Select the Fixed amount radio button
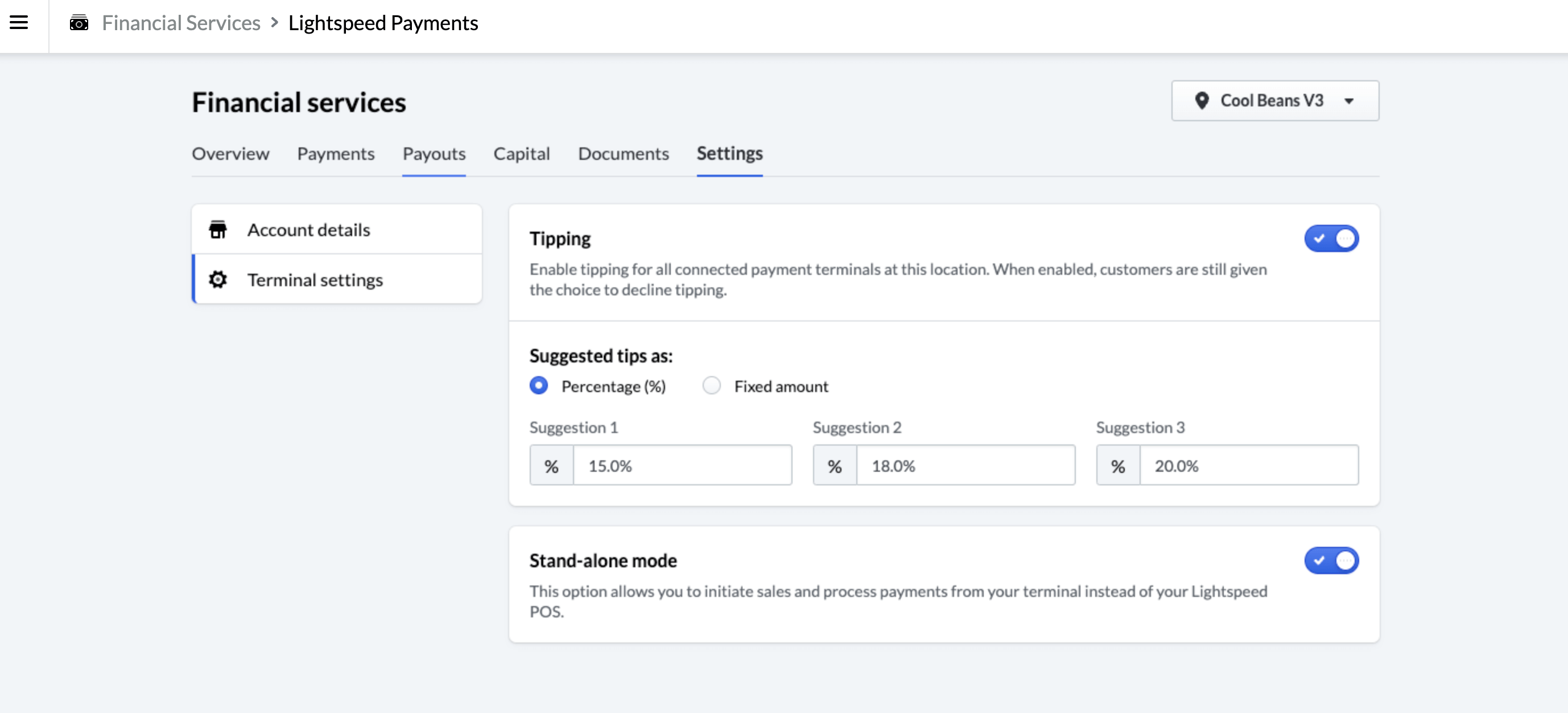 (711, 385)
